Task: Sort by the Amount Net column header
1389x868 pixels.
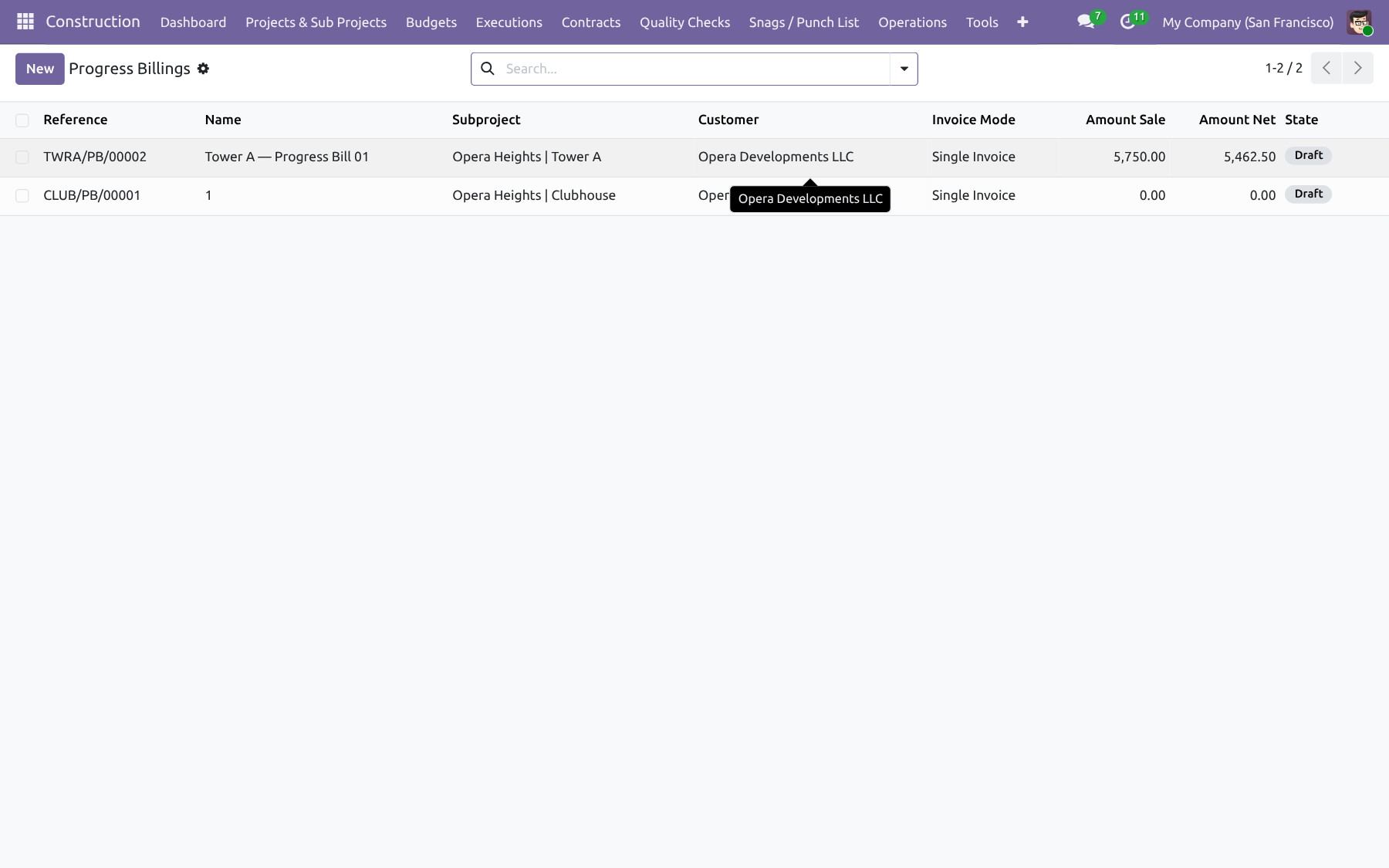Action: point(1237,120)
